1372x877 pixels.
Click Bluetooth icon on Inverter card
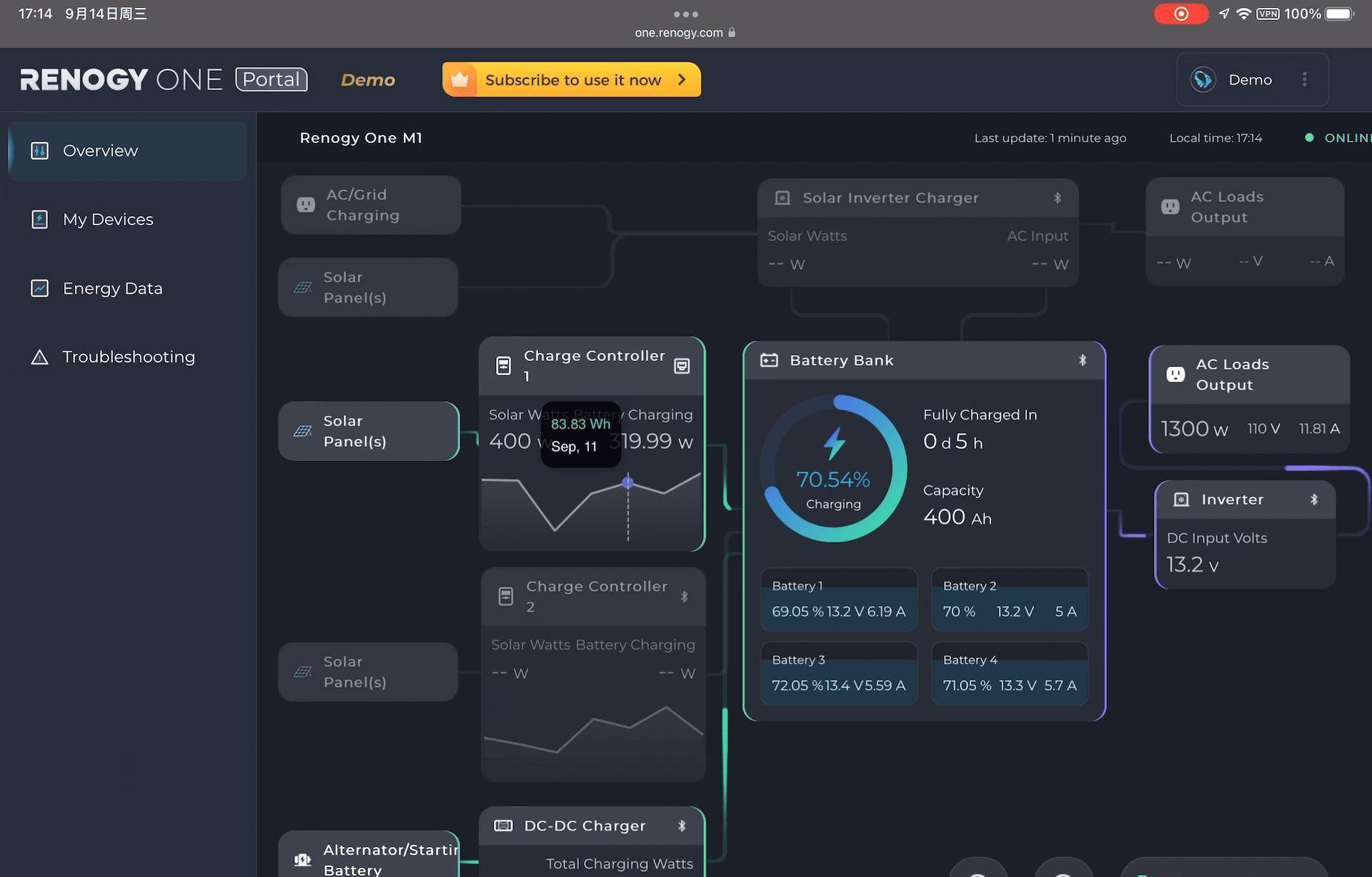coord(1313,500)
